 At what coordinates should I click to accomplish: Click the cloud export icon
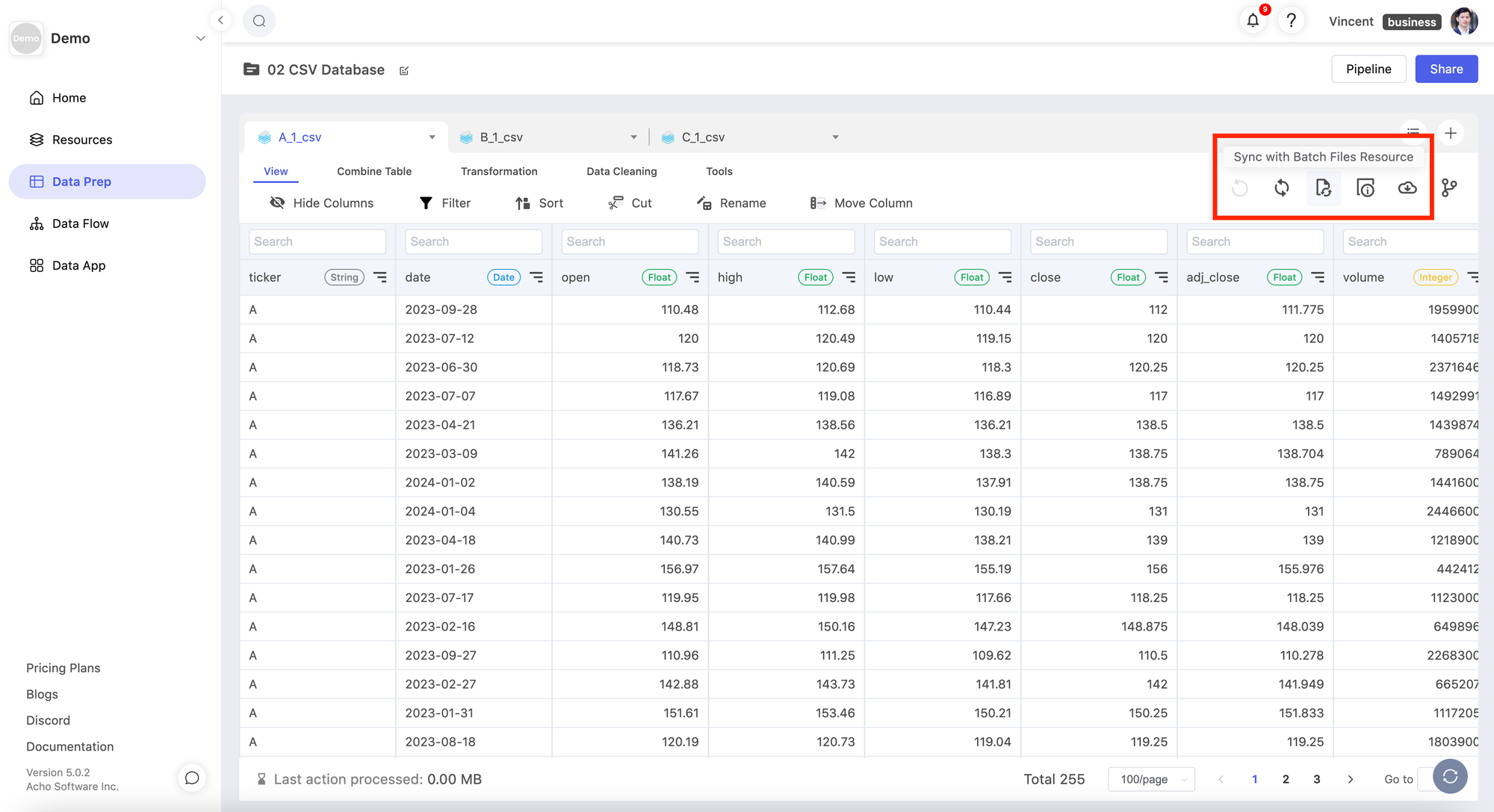click(x=1407, y=188)
